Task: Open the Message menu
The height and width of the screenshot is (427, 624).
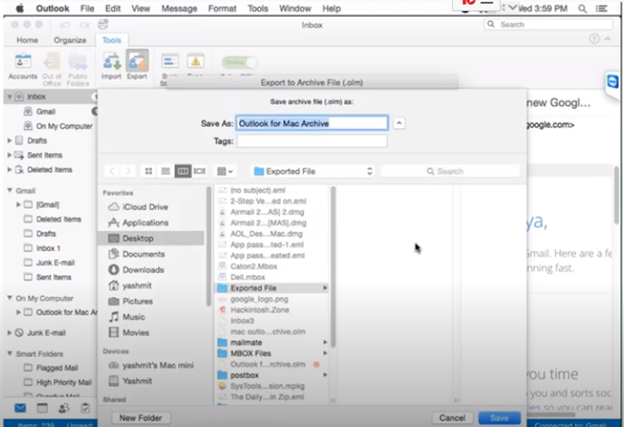Action: [x=179, y=8]
